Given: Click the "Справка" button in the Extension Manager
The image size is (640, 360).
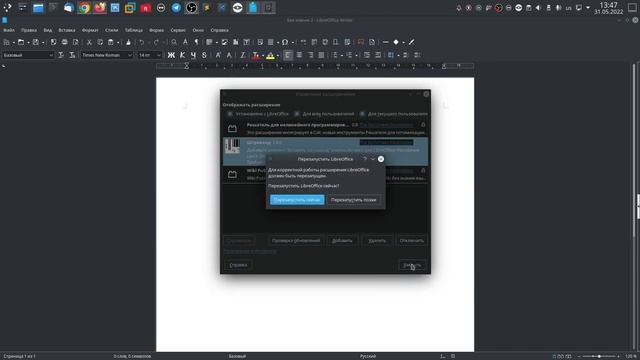Looking at the screenshot, I should (x=238, y=265).
